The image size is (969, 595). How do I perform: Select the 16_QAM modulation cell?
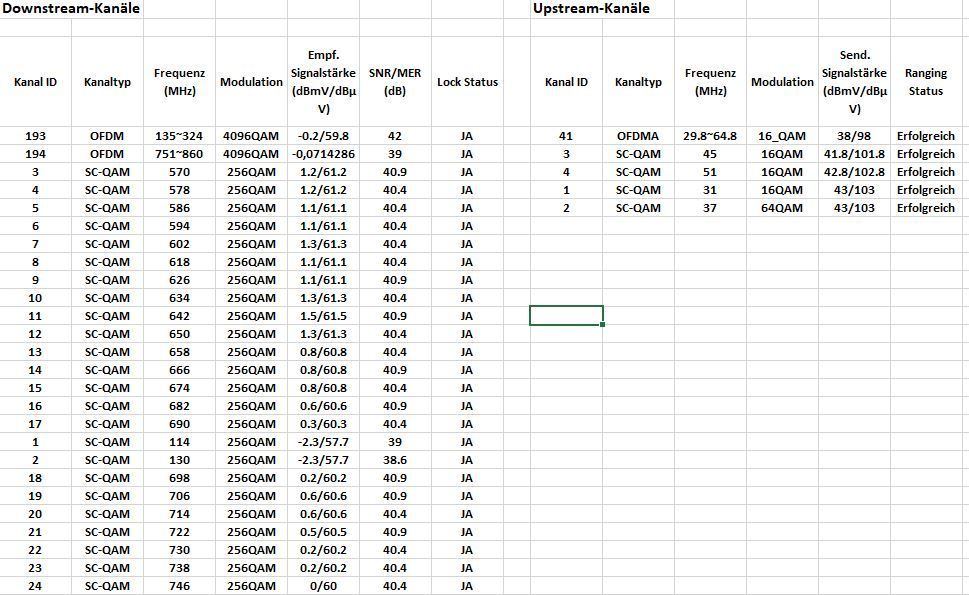tap(782, 136)
